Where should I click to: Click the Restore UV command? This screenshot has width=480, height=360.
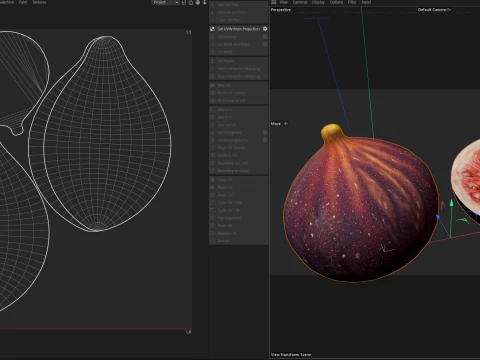(239, 233)
